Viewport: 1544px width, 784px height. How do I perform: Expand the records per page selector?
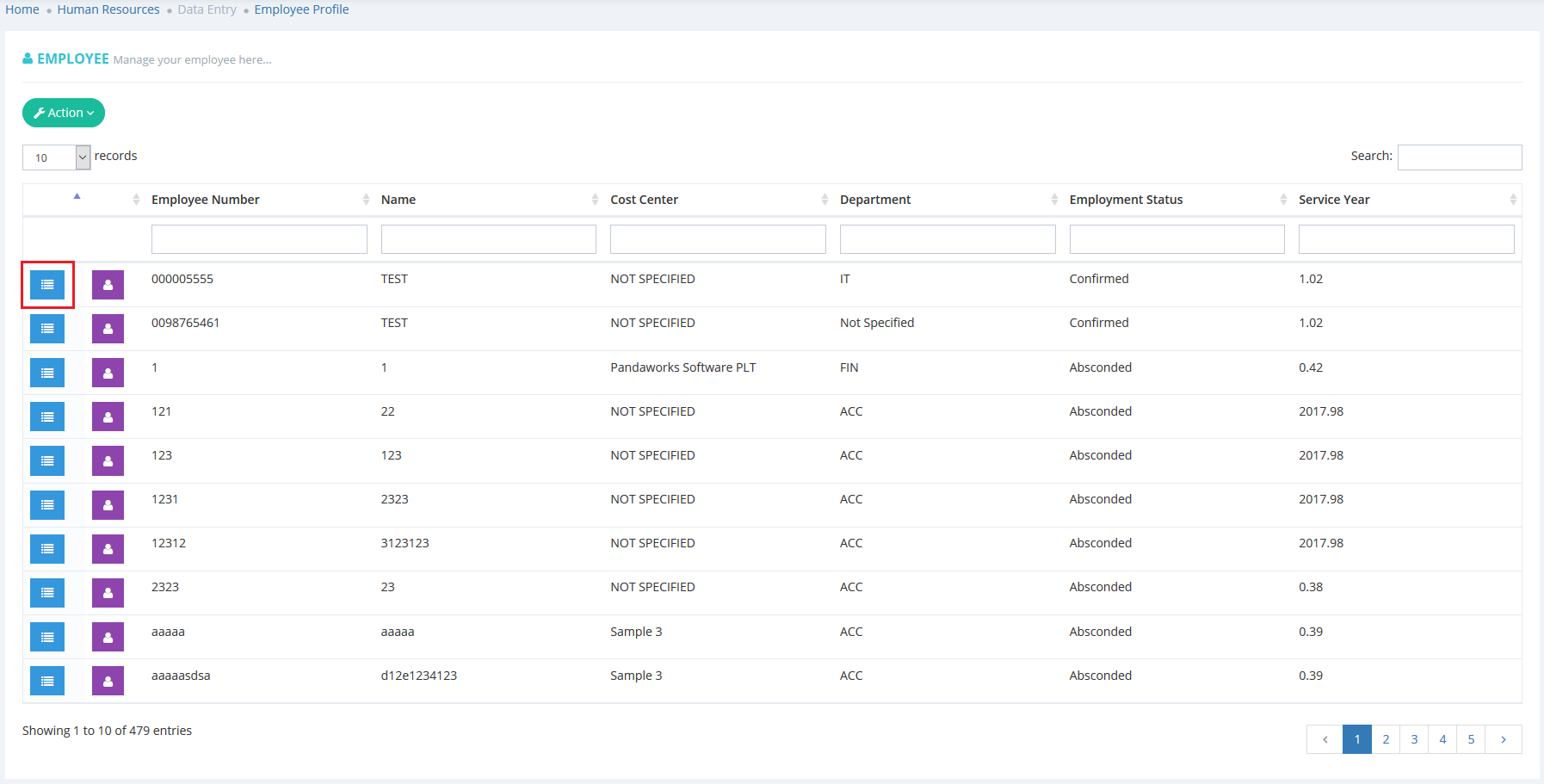click(x=57, y=157)
